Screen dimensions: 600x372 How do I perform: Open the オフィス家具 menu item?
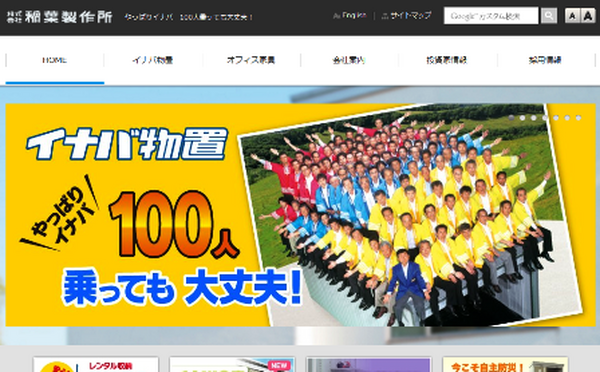(x=251, y=60)
